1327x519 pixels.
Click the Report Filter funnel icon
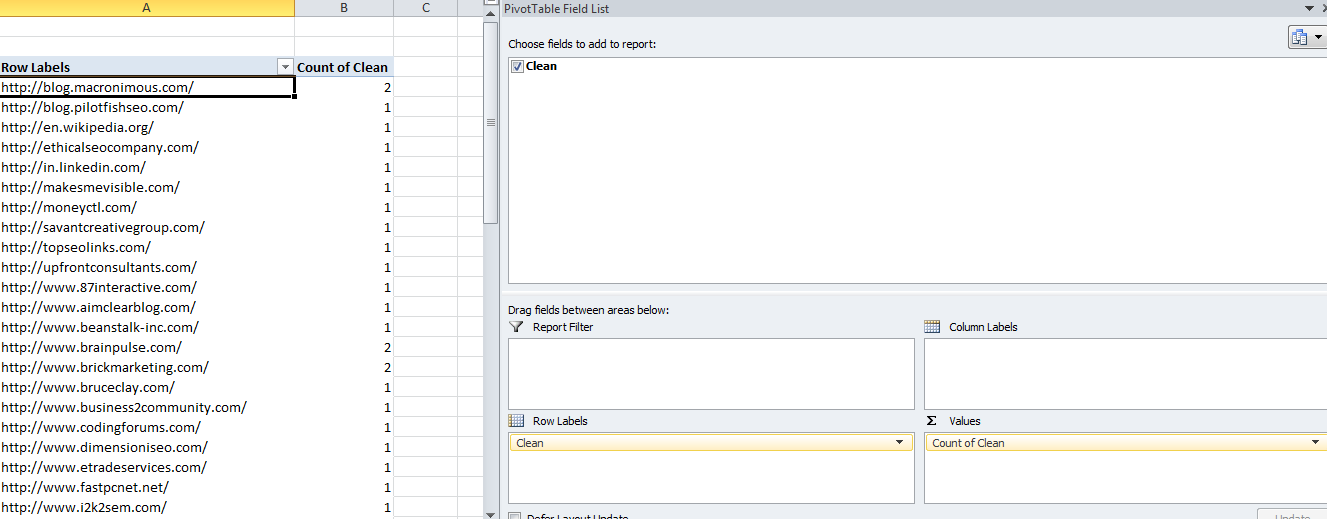[x=516, y=327]
